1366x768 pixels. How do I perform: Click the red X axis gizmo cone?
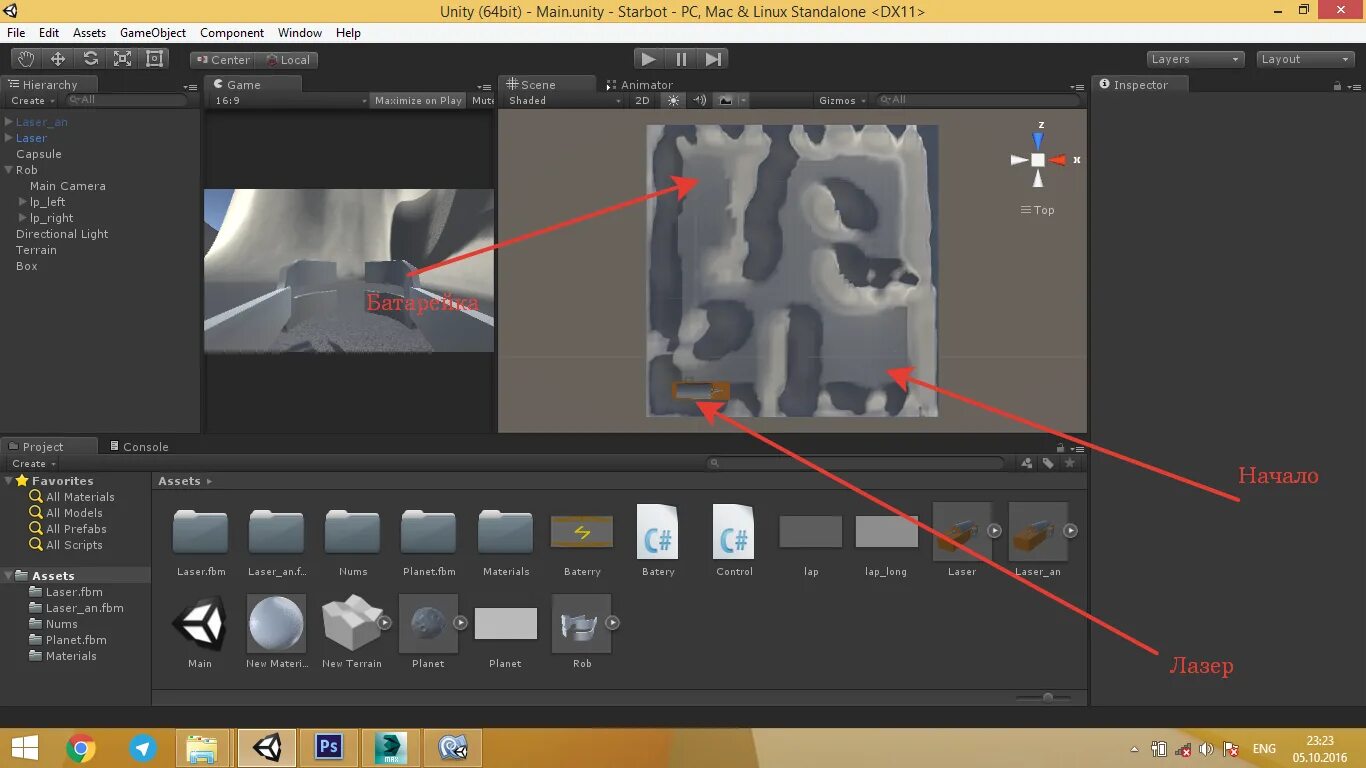coord(1059,160)
